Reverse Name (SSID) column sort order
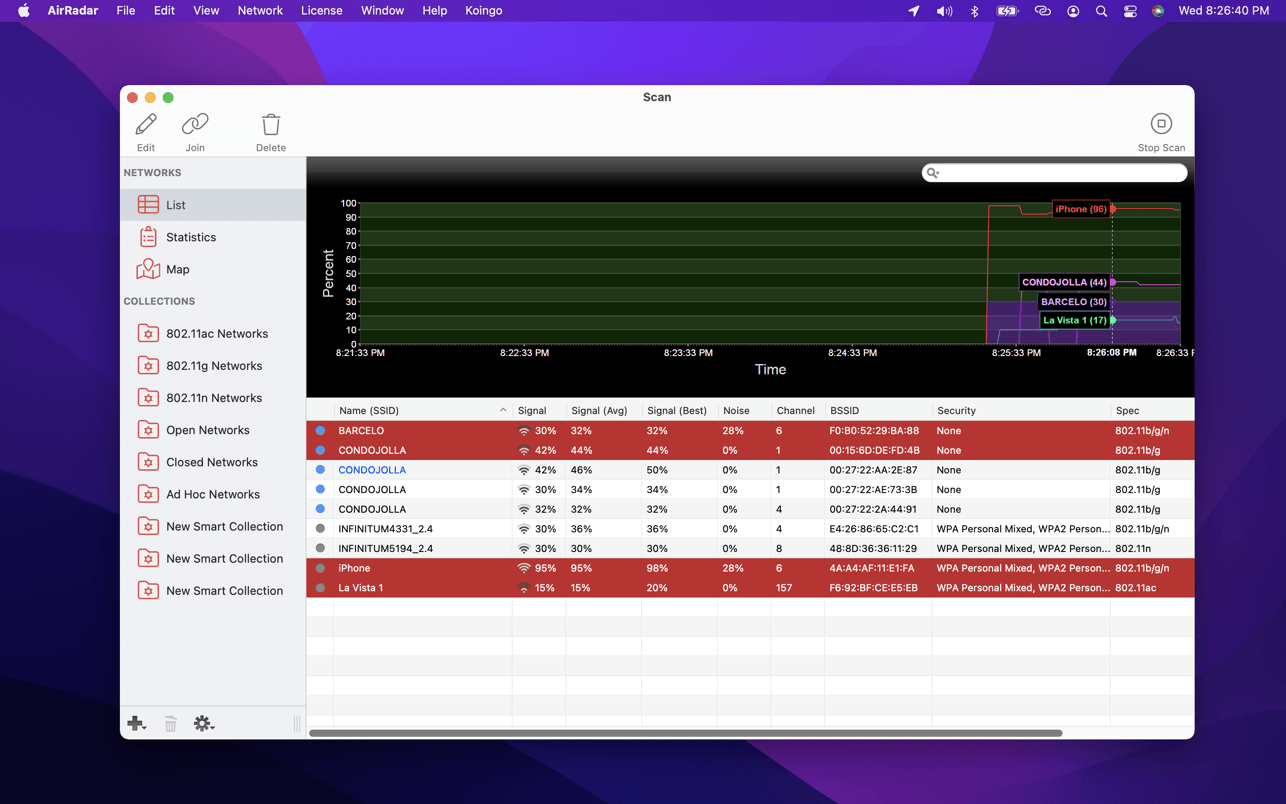This screenshot has width=1286, height=804. tap(420, 410)
